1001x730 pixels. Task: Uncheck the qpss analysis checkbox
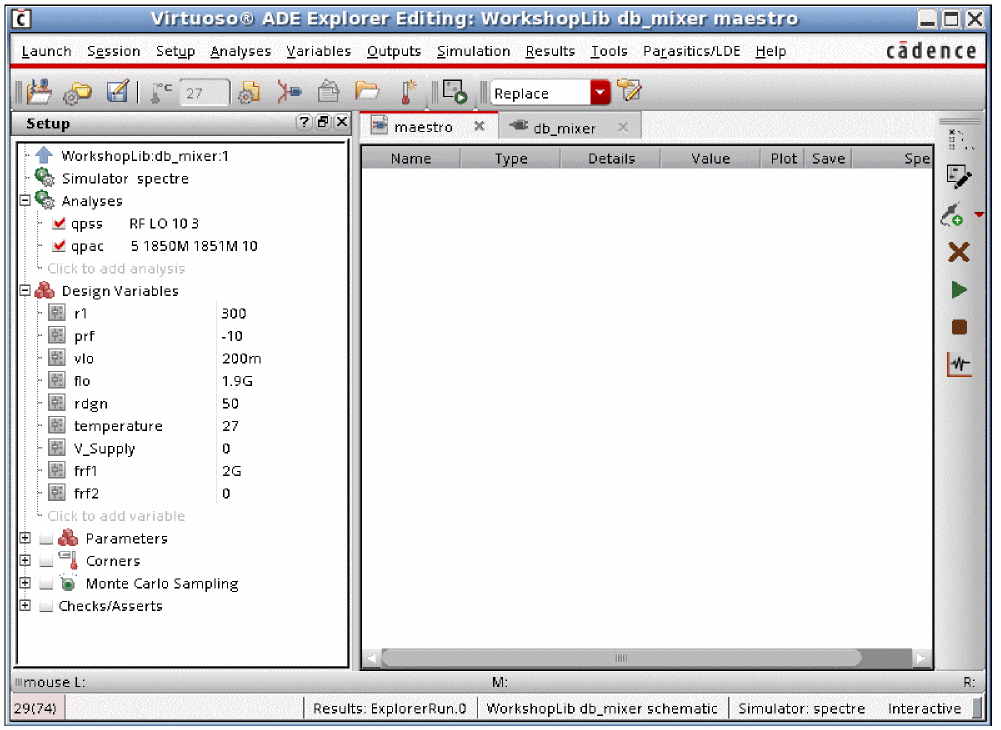click(x=59, y=224)
